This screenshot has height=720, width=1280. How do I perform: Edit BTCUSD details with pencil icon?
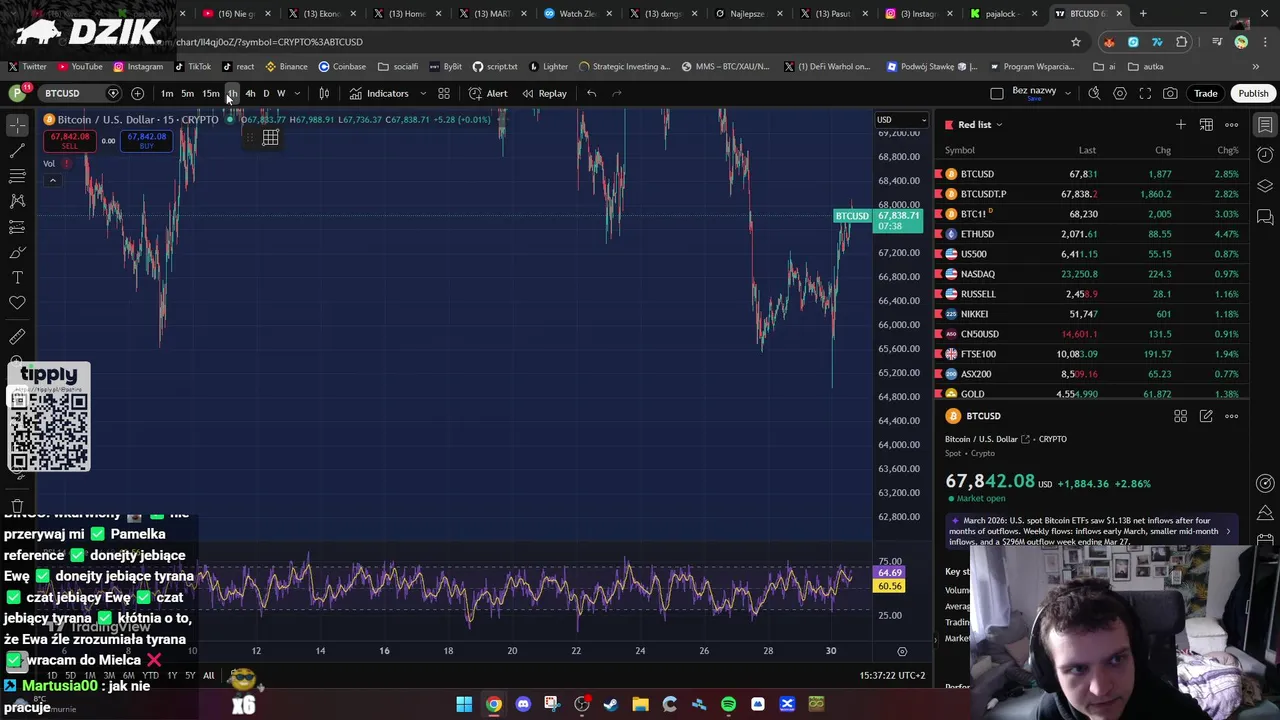[x=1206, y=416]
